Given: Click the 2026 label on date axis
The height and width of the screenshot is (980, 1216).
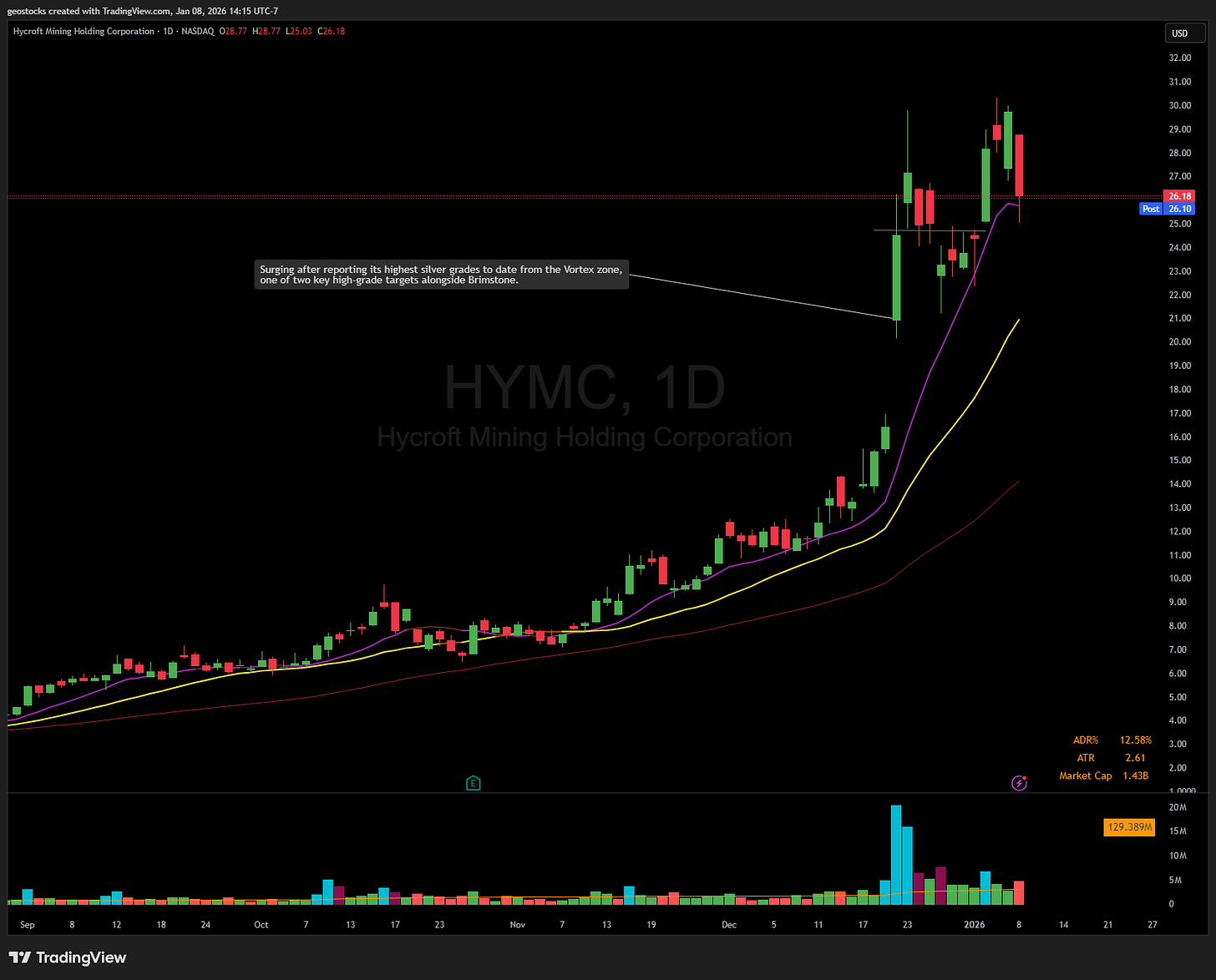Looking at the screenshot, I should (x=975, y=925).
